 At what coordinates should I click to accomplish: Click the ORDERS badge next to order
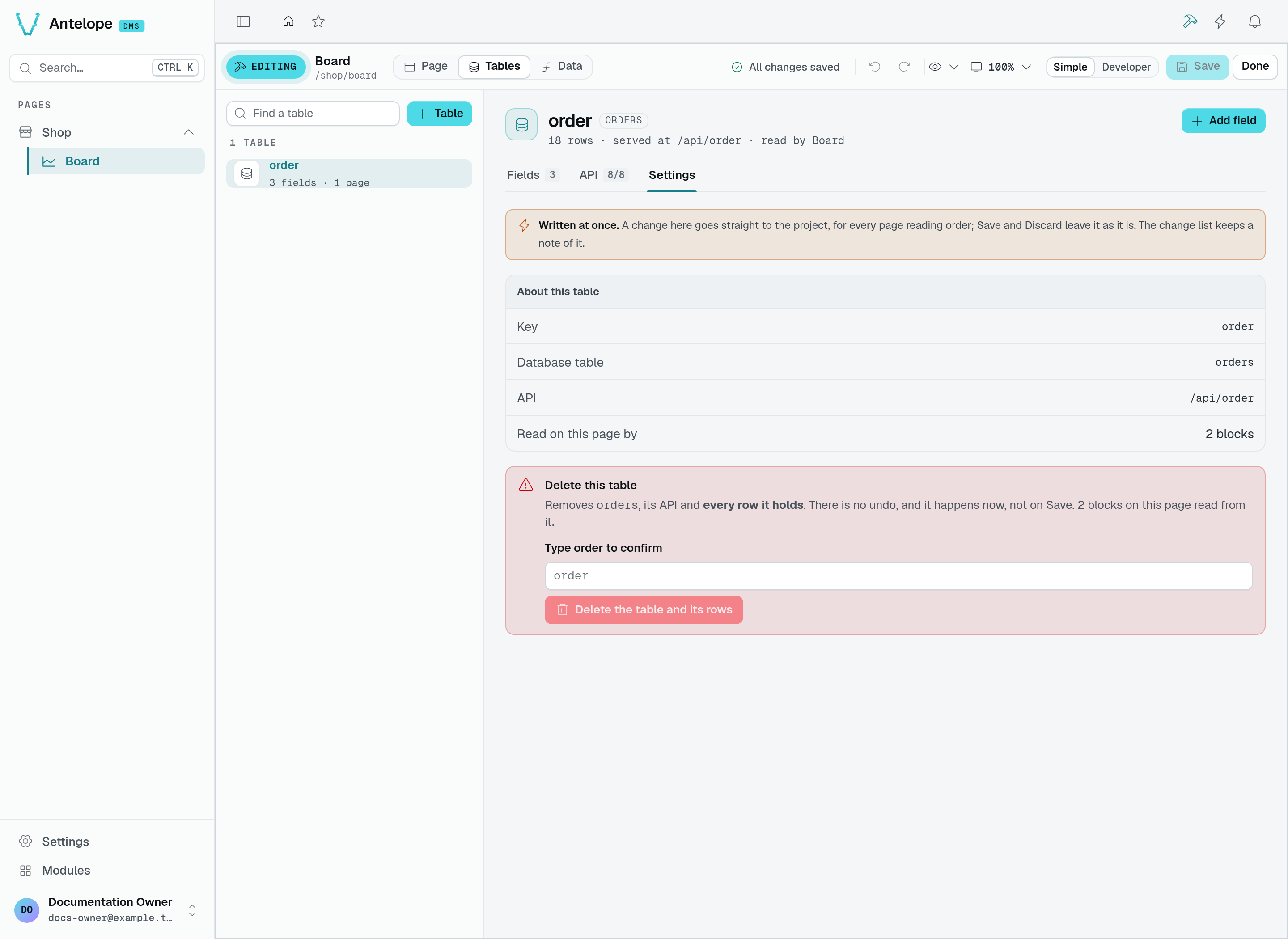click(623, 120)
